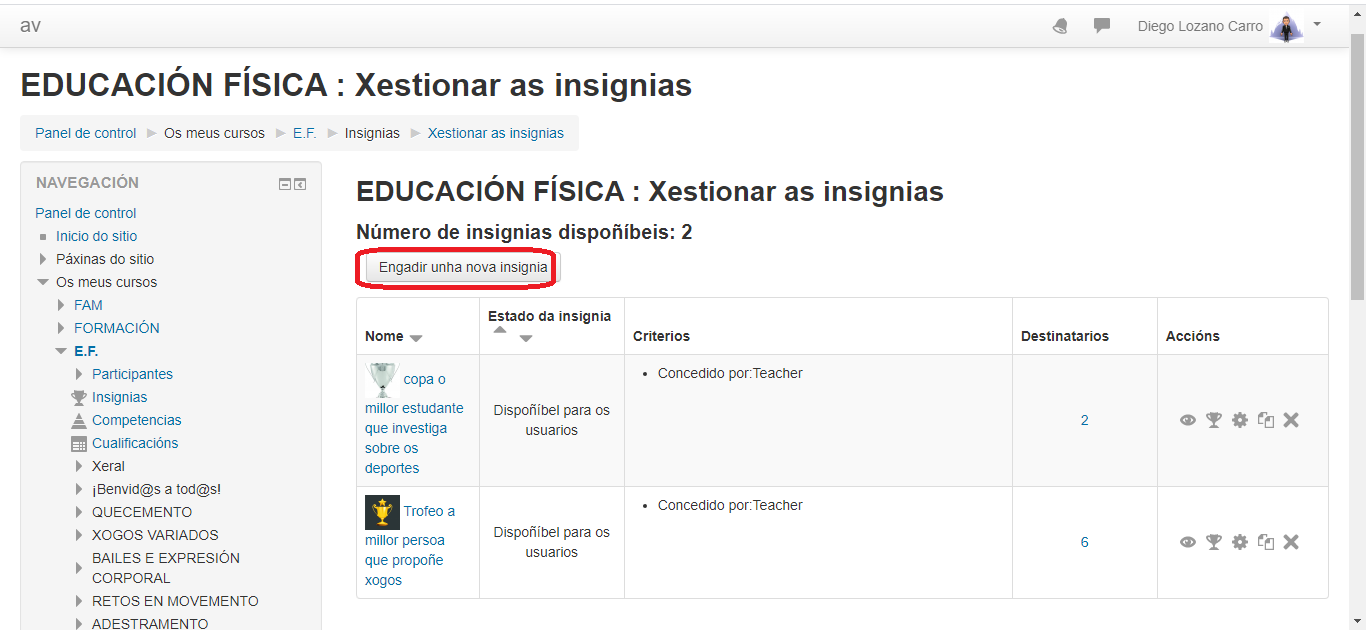Delete the 'Trofeo' badge with X icon
Viewport: 1366px width, 630px height.
coord(1291,542)
